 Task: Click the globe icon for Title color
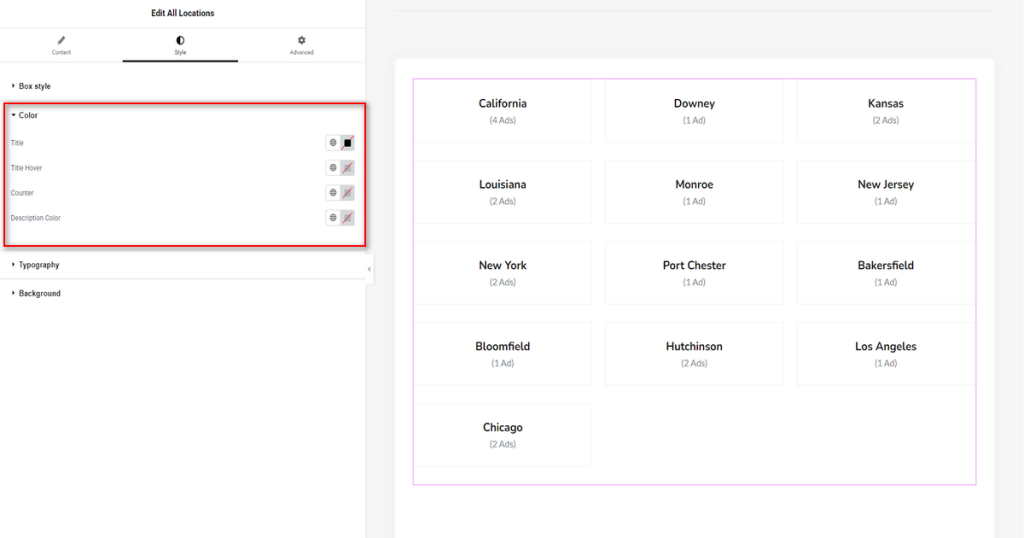coord(333,142)
